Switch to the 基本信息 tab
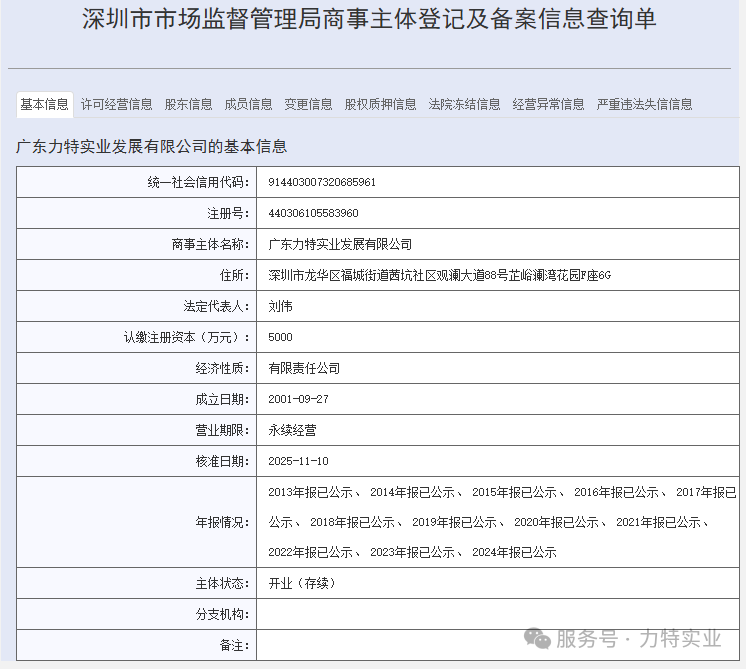The image size is (746, 669). (x=45, y=104)
